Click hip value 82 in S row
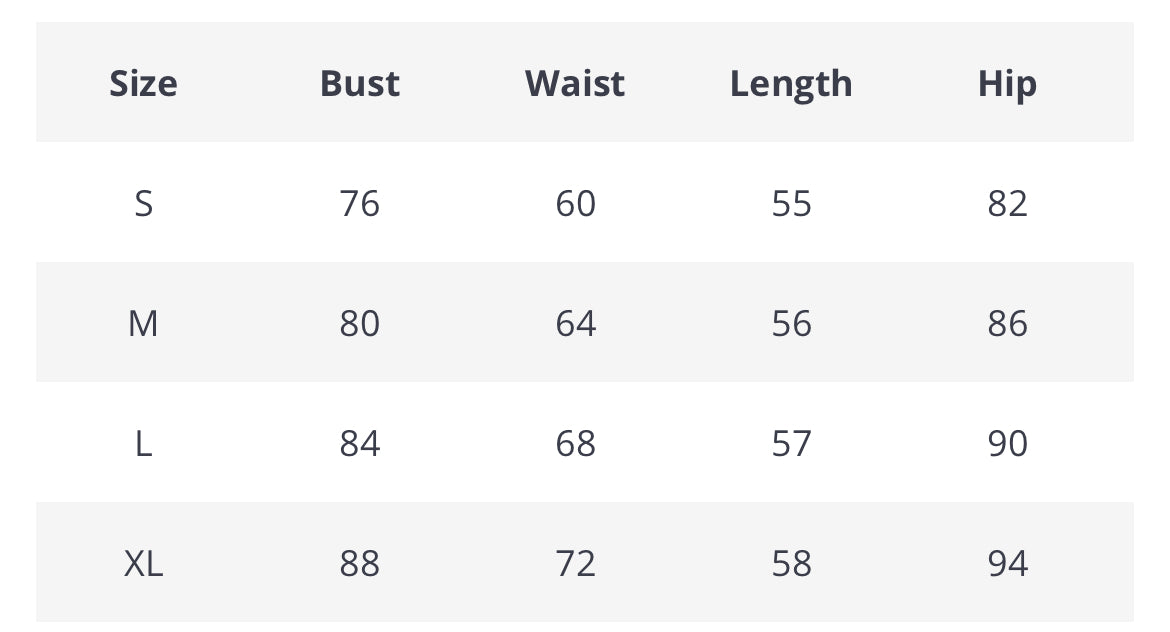Screen dimensions: 1170x632 [1007, 203]
